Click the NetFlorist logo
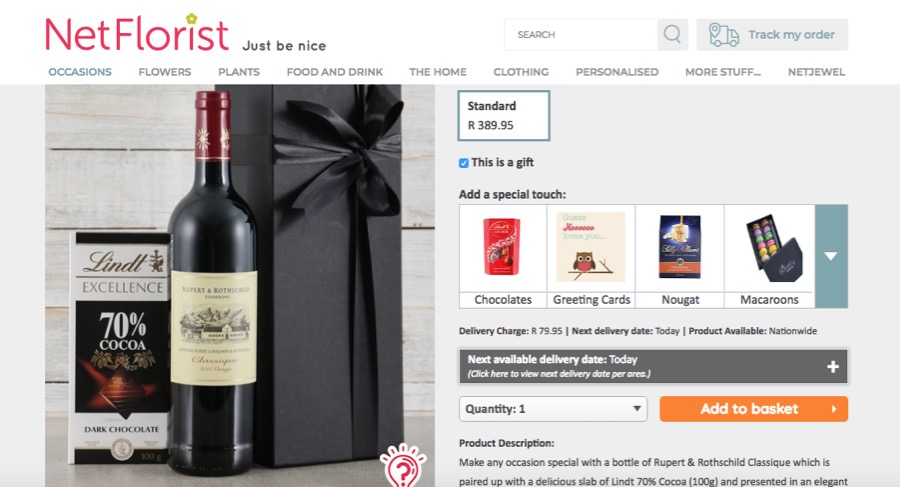Screen dimensions: 900x487 137,33
